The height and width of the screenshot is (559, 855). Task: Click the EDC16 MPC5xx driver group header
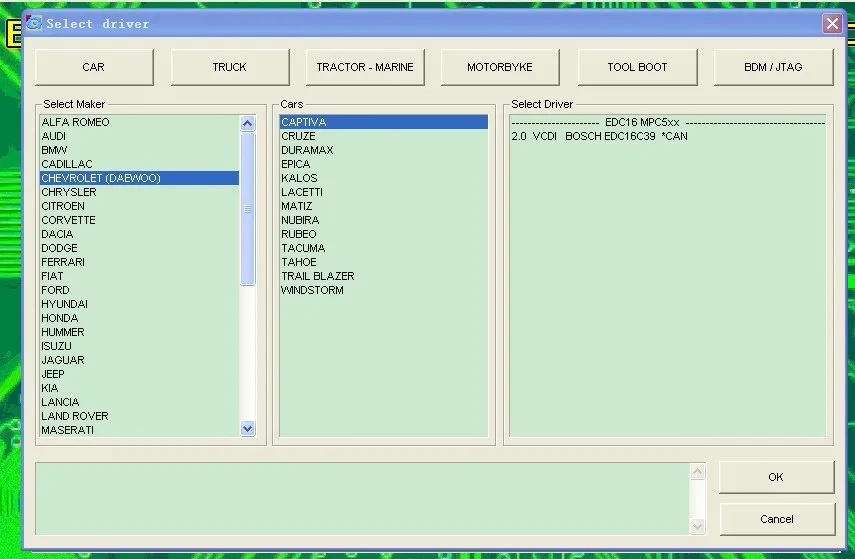(668, 122)
